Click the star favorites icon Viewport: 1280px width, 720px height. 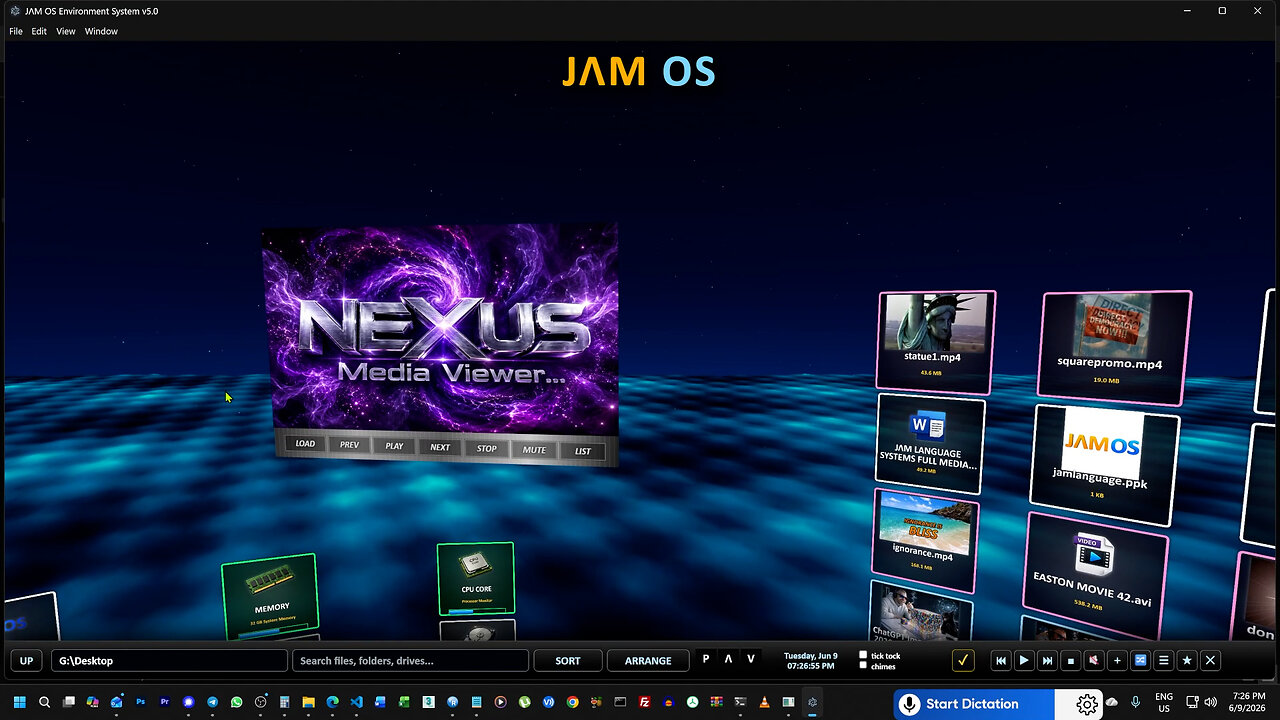[1187, 661]
